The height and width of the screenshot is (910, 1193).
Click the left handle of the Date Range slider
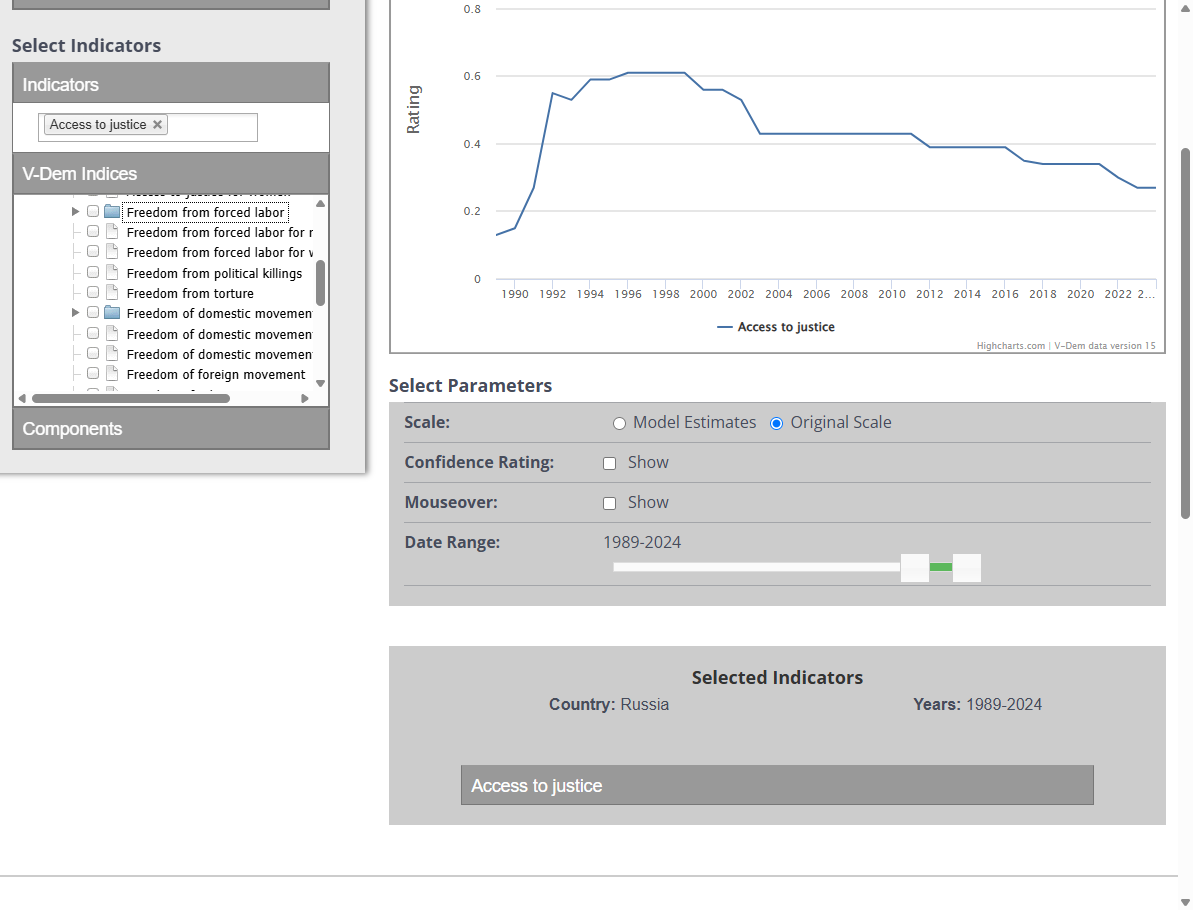click(x=915, y=568)
